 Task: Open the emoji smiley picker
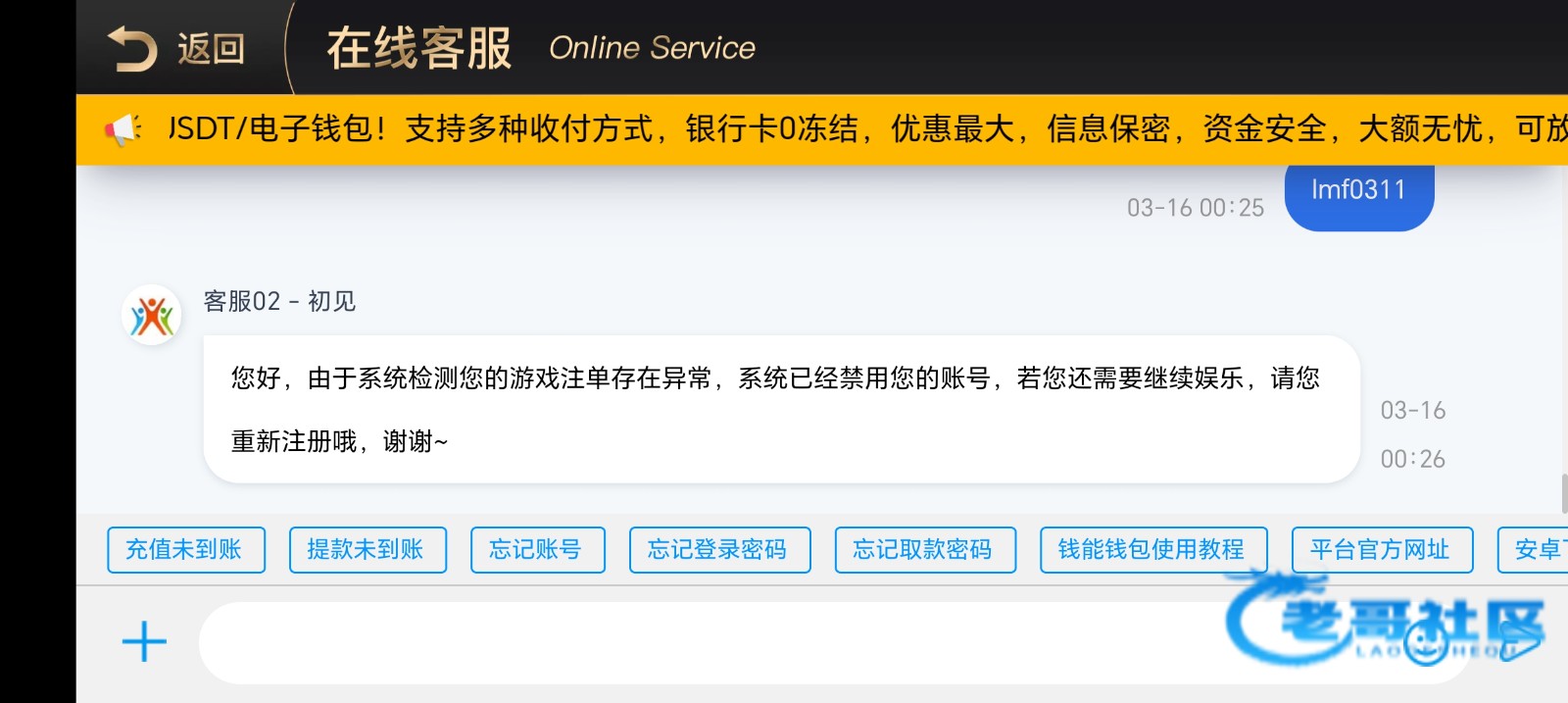point(1426,644)
